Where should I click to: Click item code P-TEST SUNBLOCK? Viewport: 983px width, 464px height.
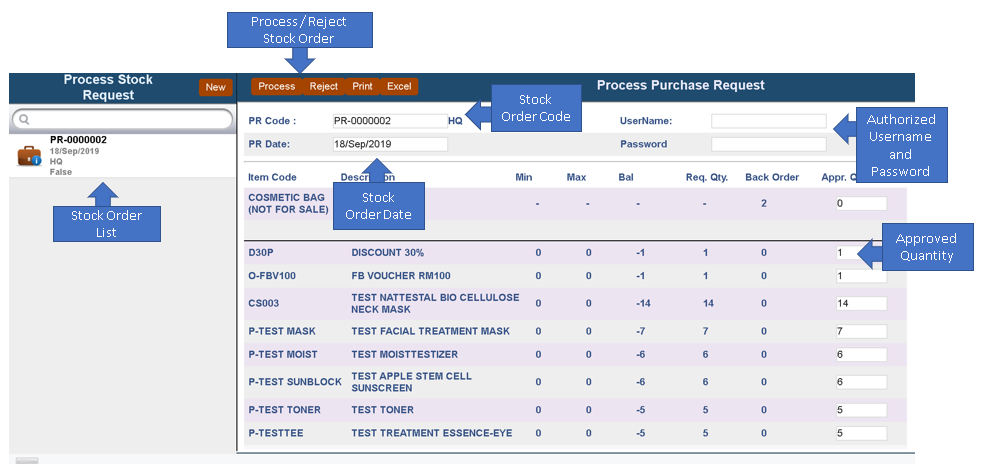(295, 382)
